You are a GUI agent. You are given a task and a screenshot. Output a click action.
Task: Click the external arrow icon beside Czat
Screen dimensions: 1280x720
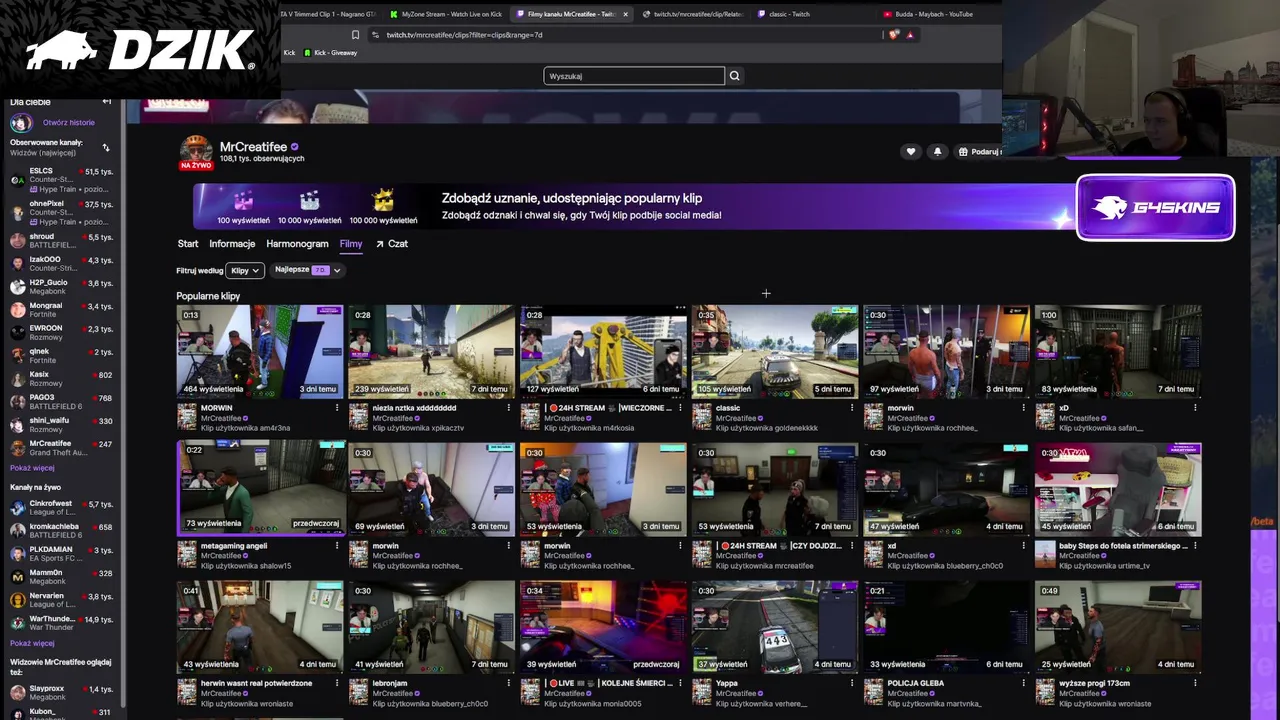(x=380, y=244)
